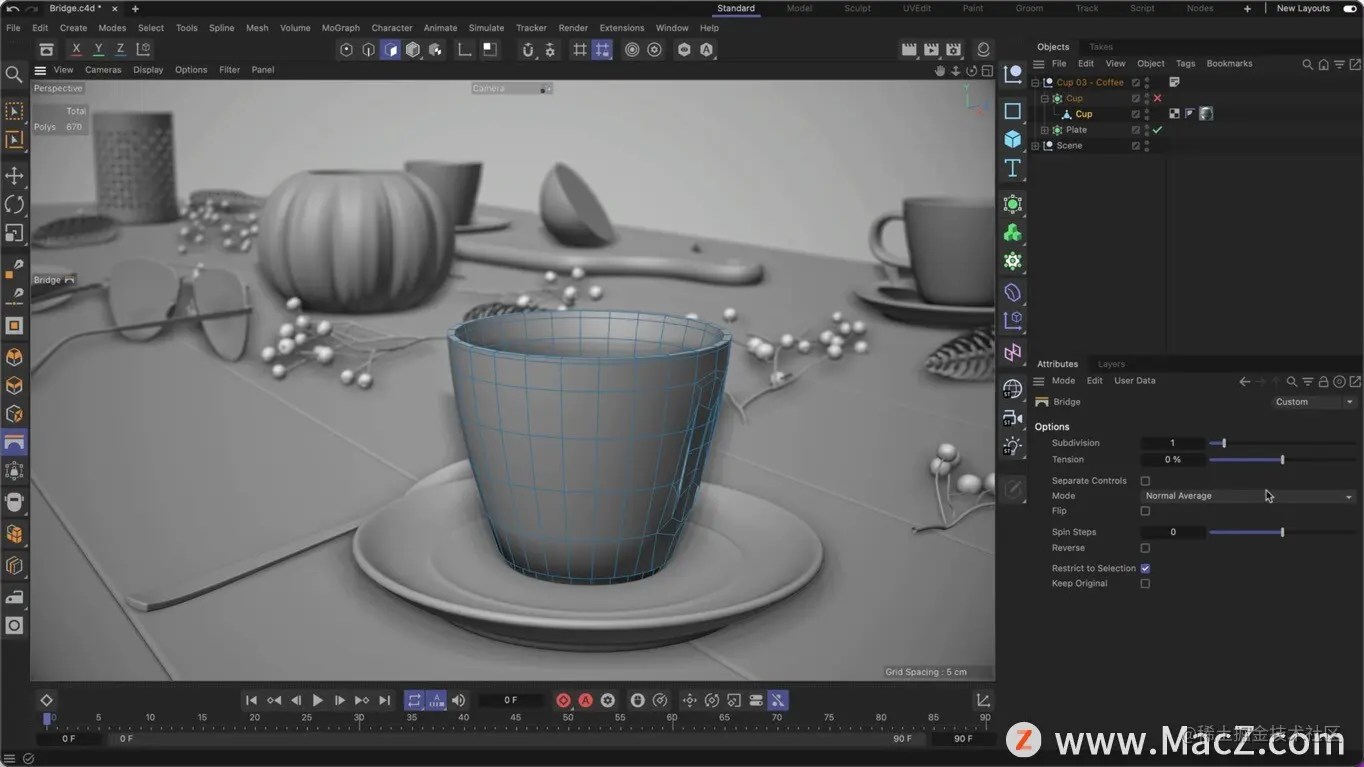This screenshot has height=767, width=1364.
Task: Open the Light object icon
Action: (x=1013, y=446)
